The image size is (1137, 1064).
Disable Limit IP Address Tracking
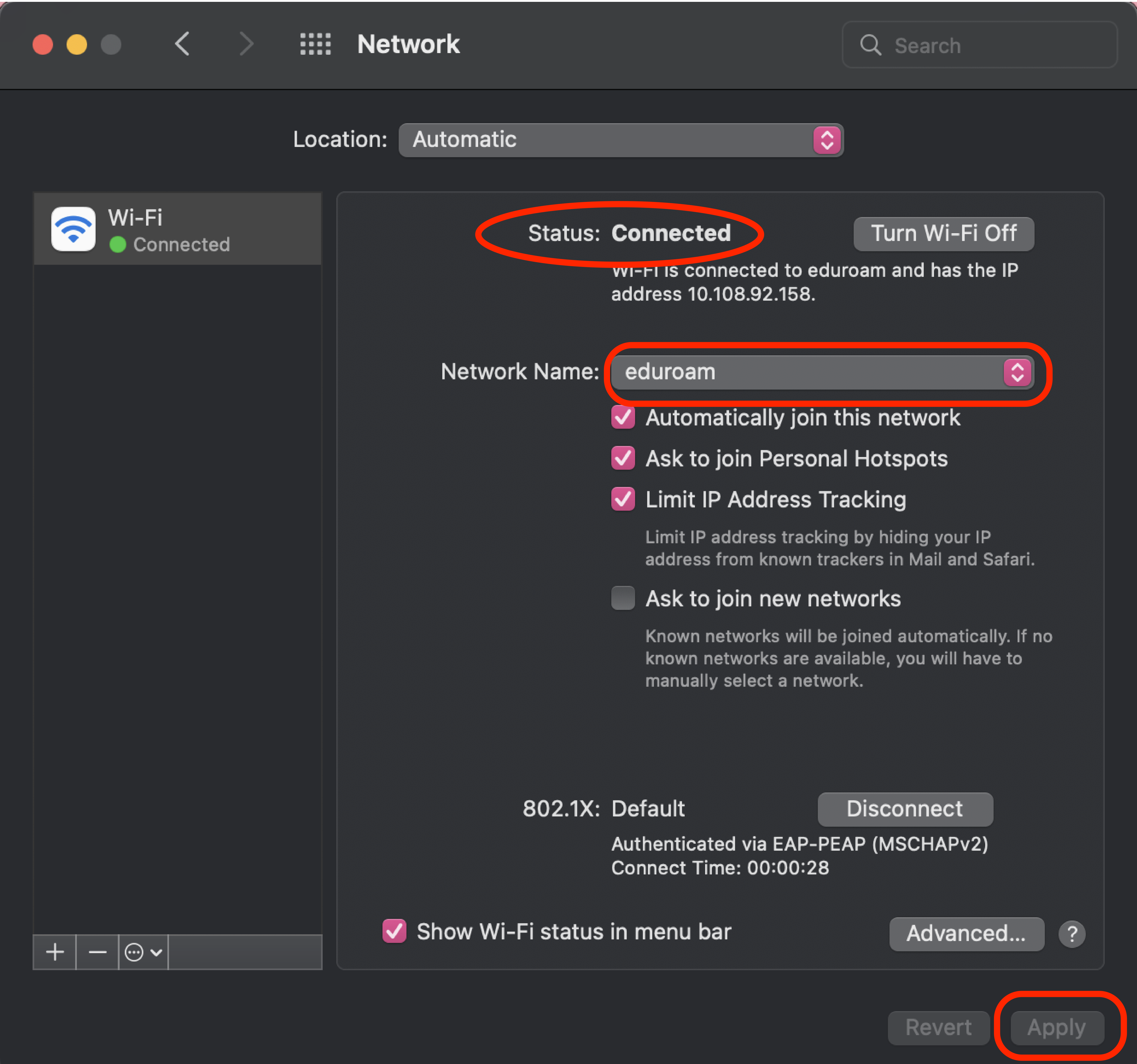[x=623, y=499]
